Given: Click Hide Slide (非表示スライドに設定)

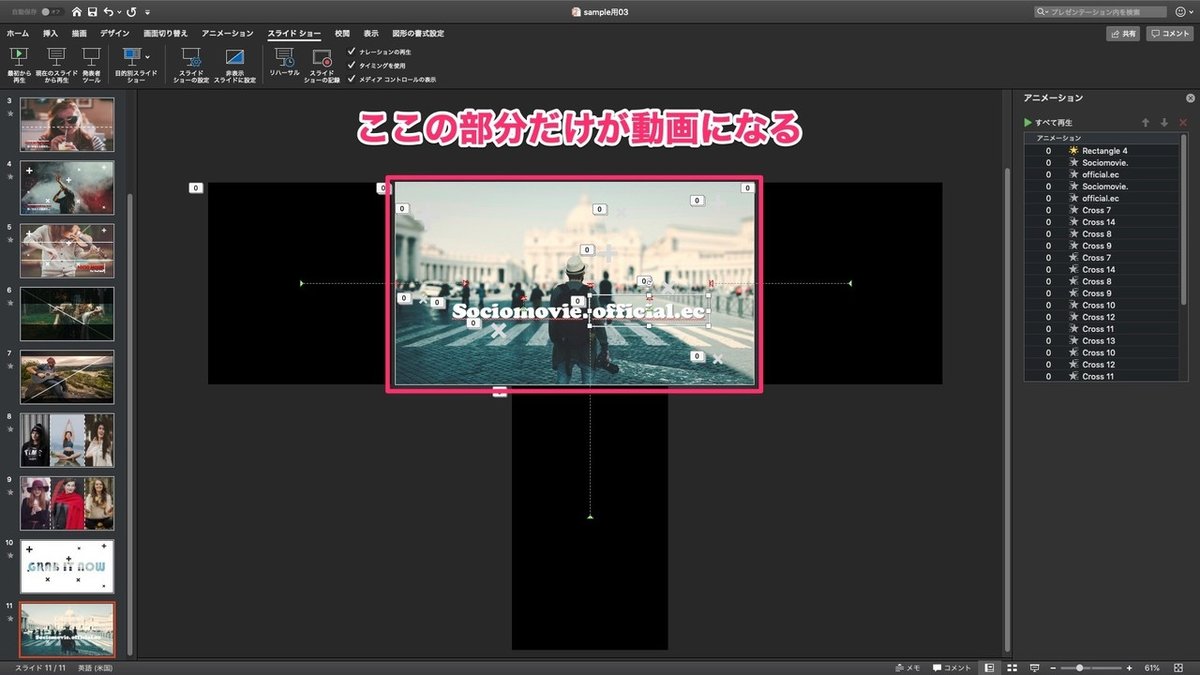Looking at the screenshot, I should point(235,65).
